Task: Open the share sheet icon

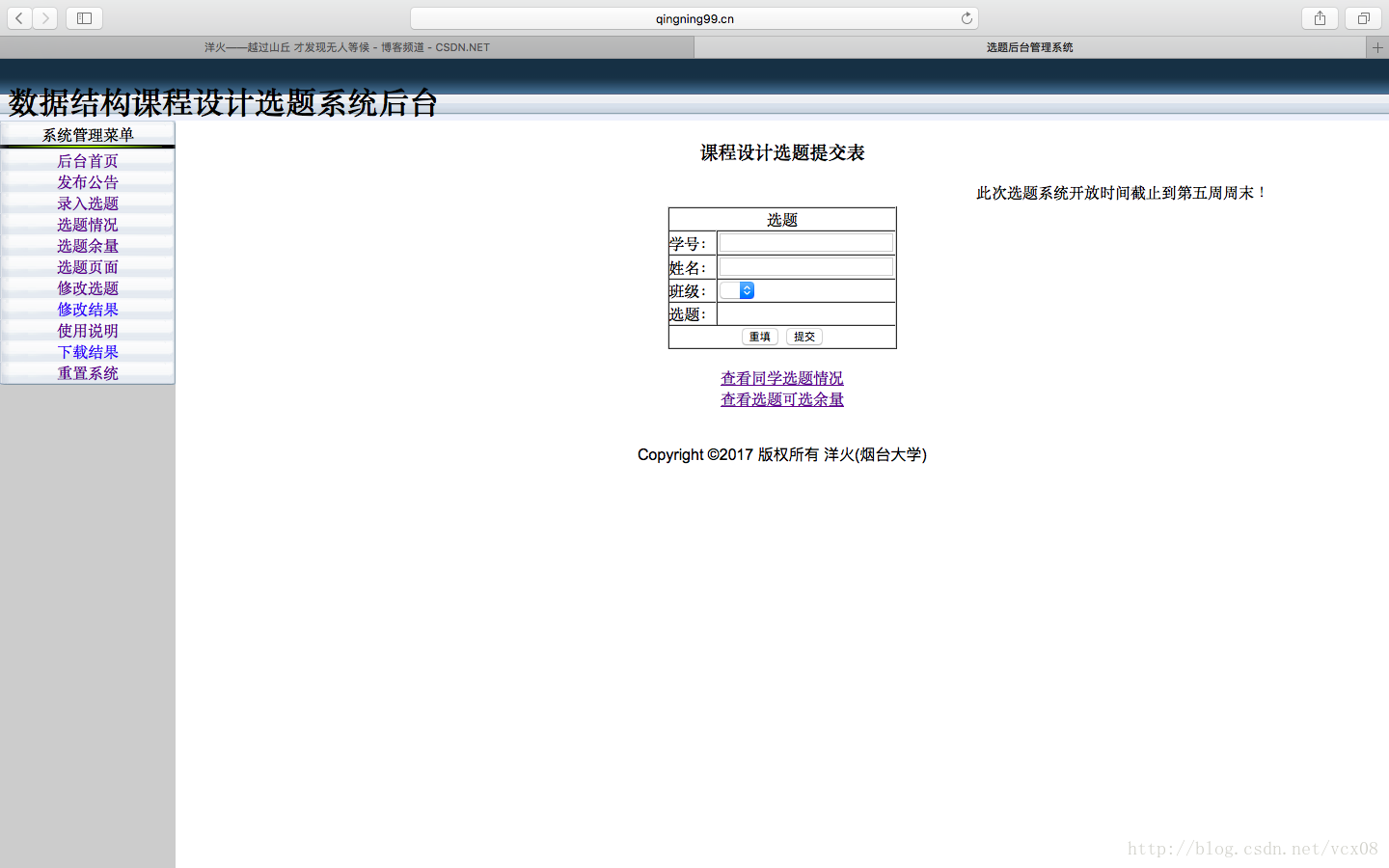Action: pyautogui.click(x=1319, y=17)
